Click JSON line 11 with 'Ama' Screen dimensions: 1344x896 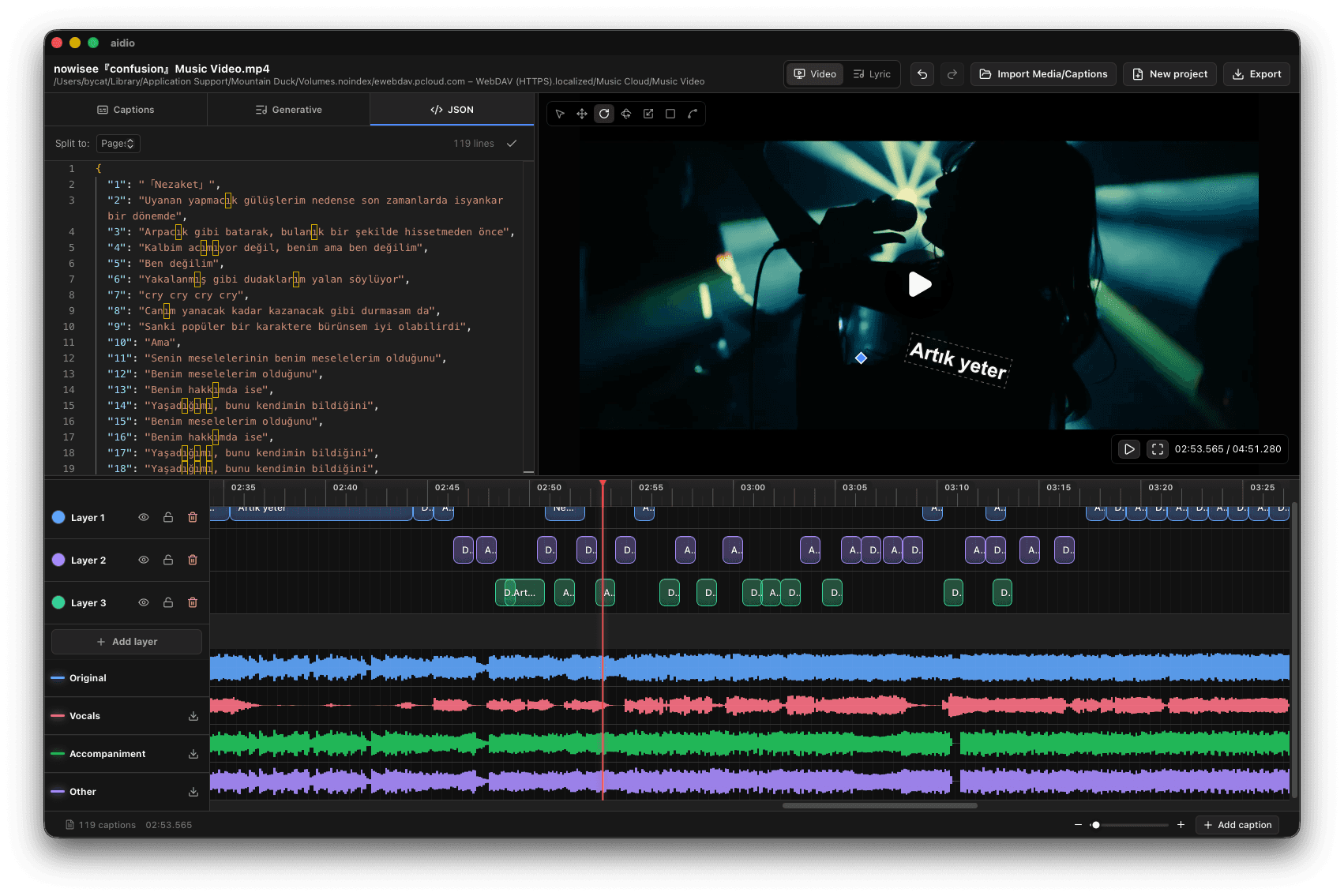coord(145,343)
